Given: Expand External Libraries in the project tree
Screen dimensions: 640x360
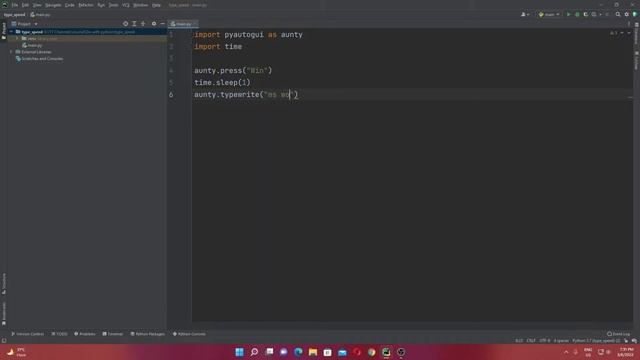Looking at the screenshot, I should coord(11,52).
